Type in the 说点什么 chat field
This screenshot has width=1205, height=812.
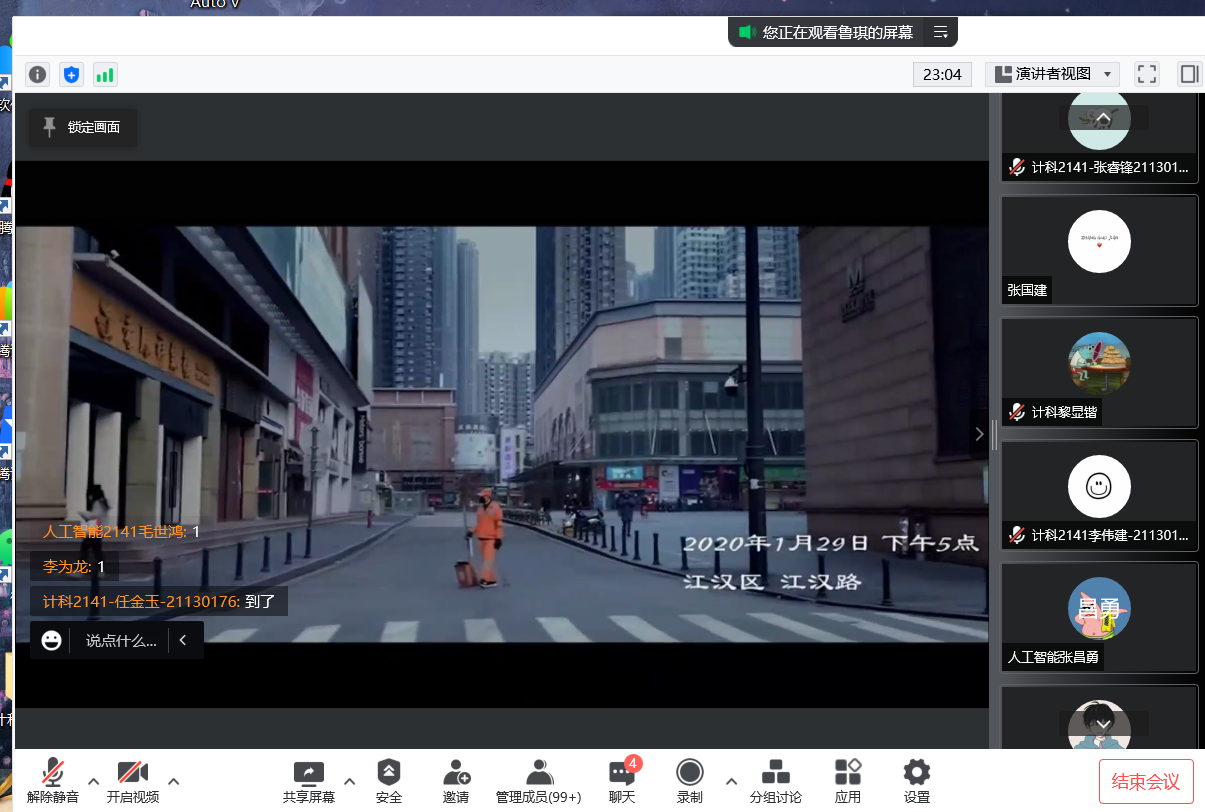pos(121,641)
